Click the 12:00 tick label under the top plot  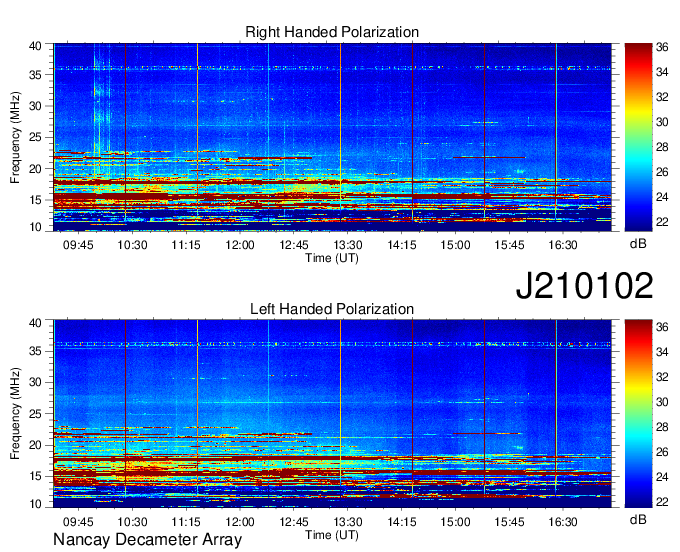coord(240,245)
